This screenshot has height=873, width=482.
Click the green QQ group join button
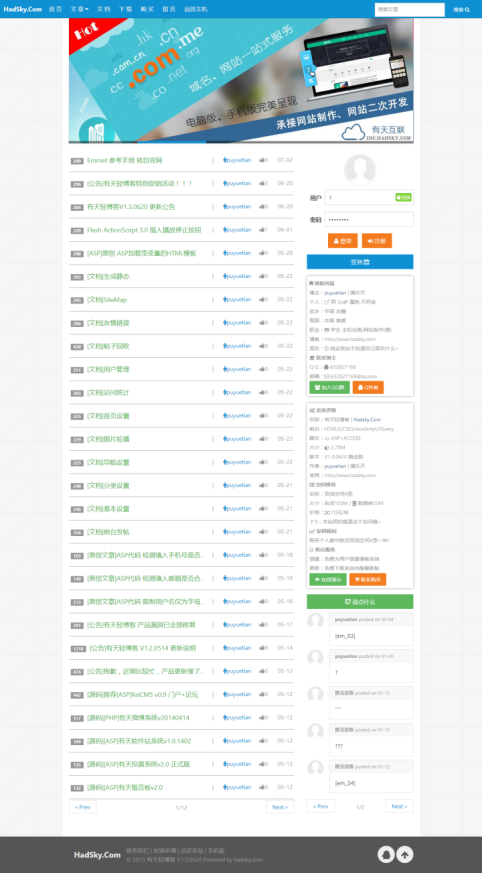tap(329, 387)
